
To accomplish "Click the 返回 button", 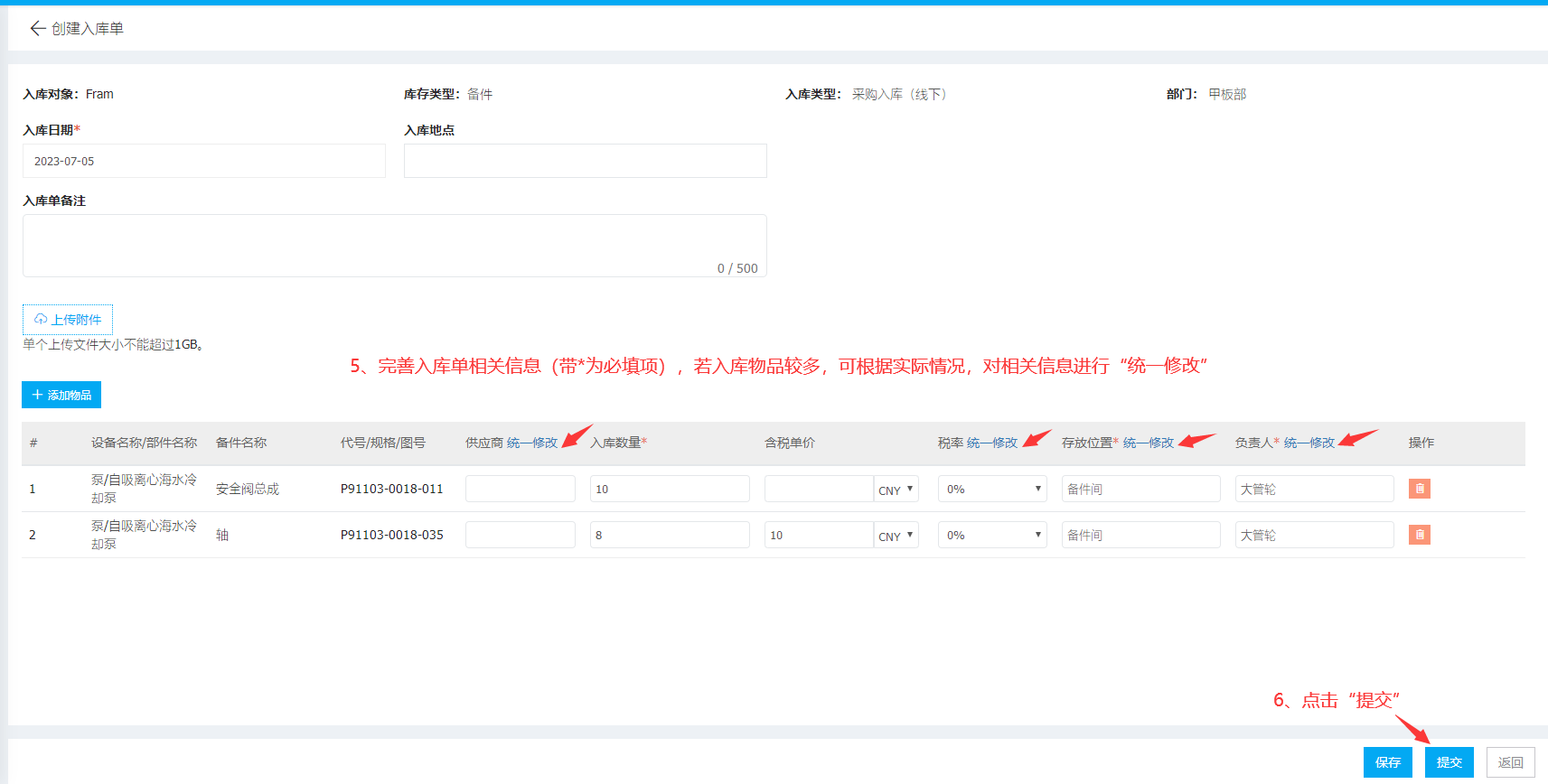I will (x=1510, y=762).
